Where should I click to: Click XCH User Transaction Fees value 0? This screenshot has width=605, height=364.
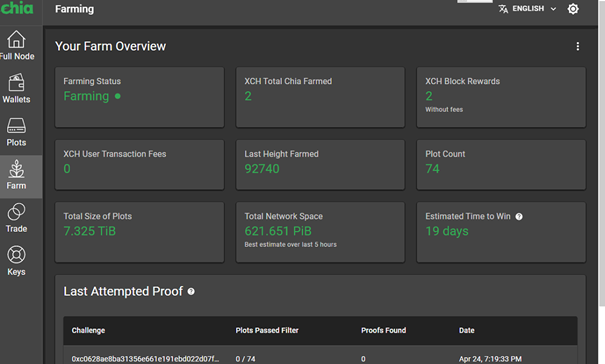click(x=67, y=169)
